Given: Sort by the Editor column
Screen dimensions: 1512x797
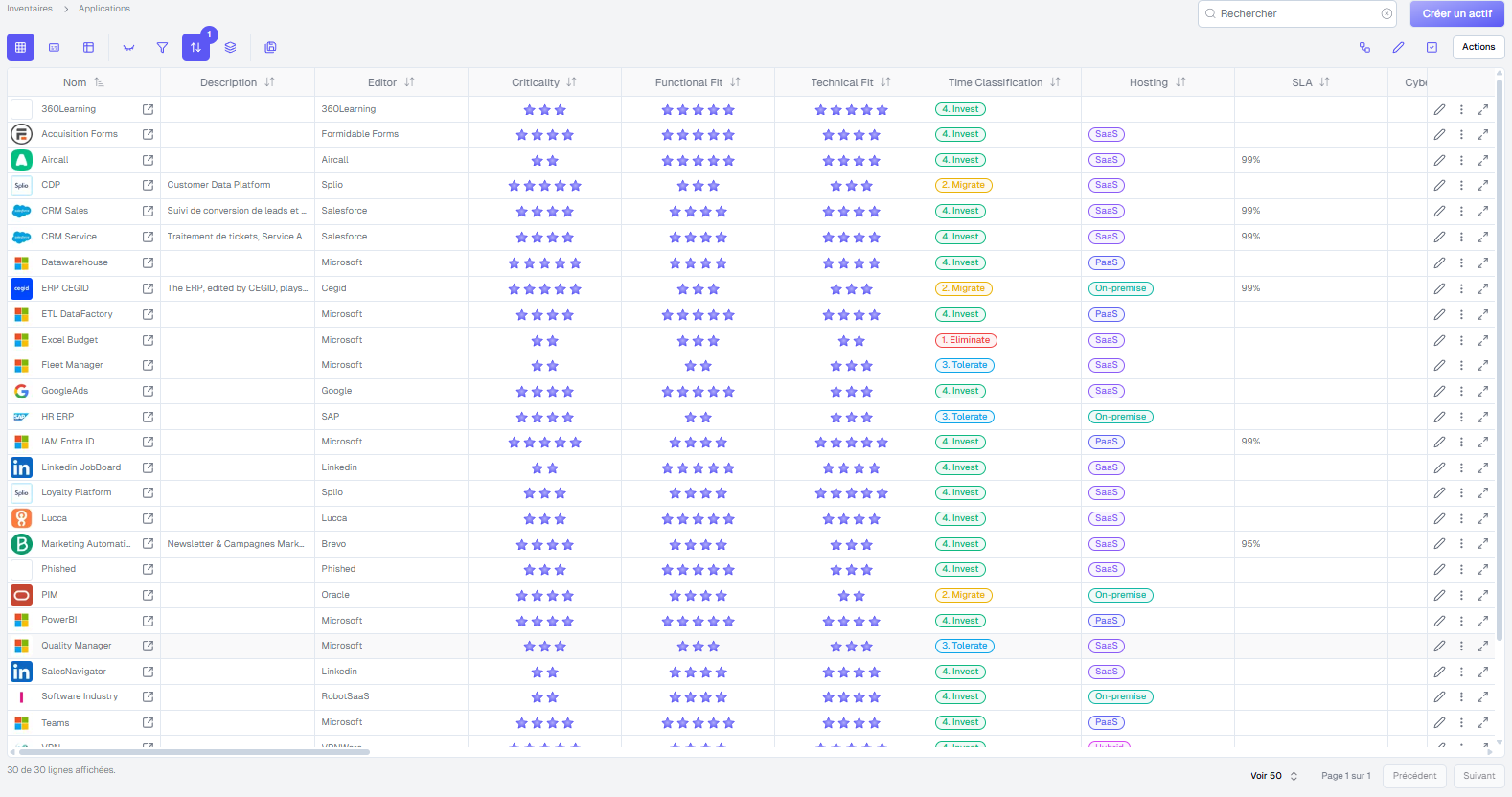Looking at the screenshot, I should 409,82.
